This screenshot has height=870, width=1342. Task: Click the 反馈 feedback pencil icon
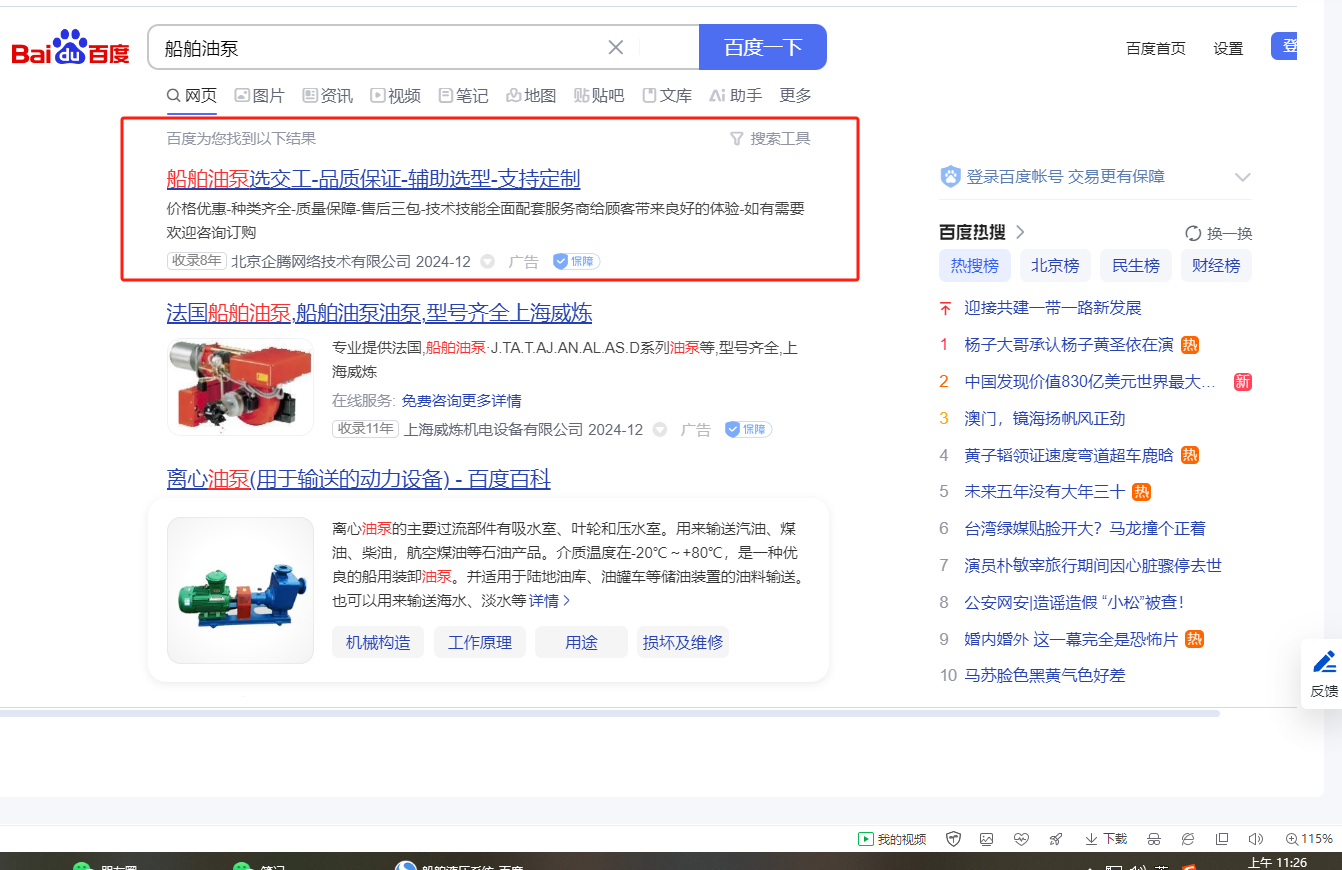pyautogui.click(x=1324, y=662)
